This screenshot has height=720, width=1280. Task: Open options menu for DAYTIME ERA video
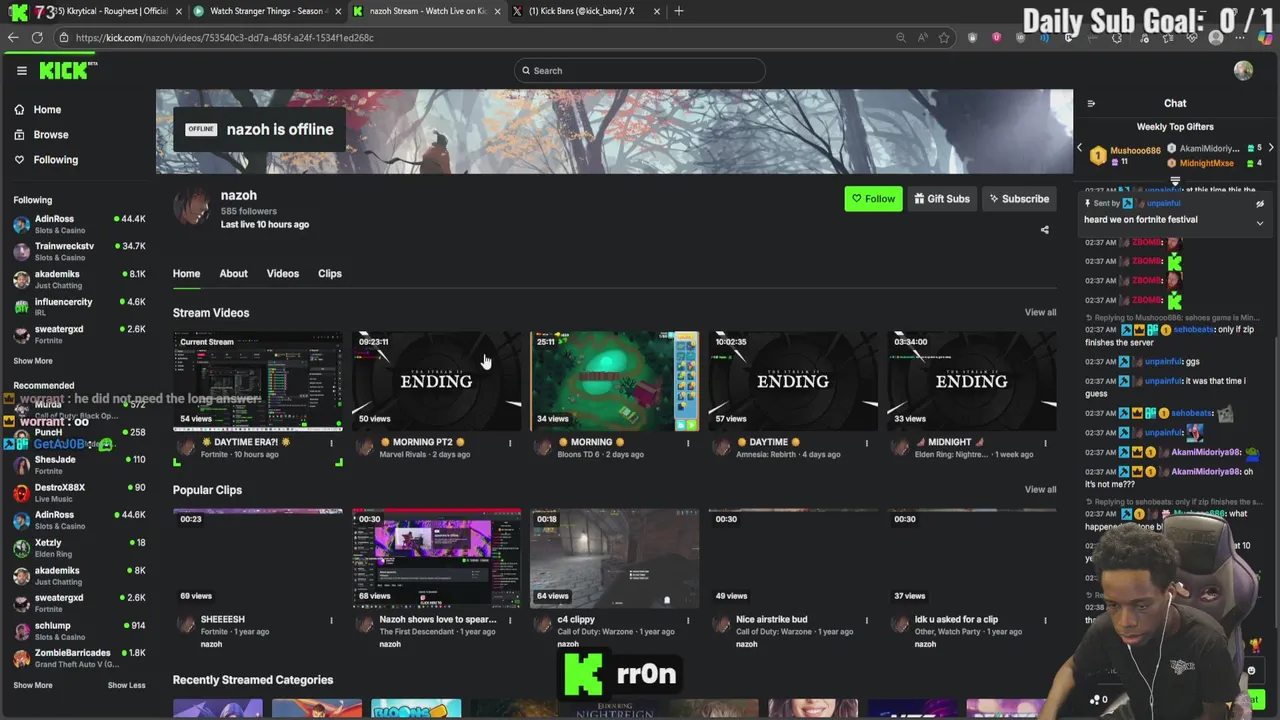coord(331,443)
